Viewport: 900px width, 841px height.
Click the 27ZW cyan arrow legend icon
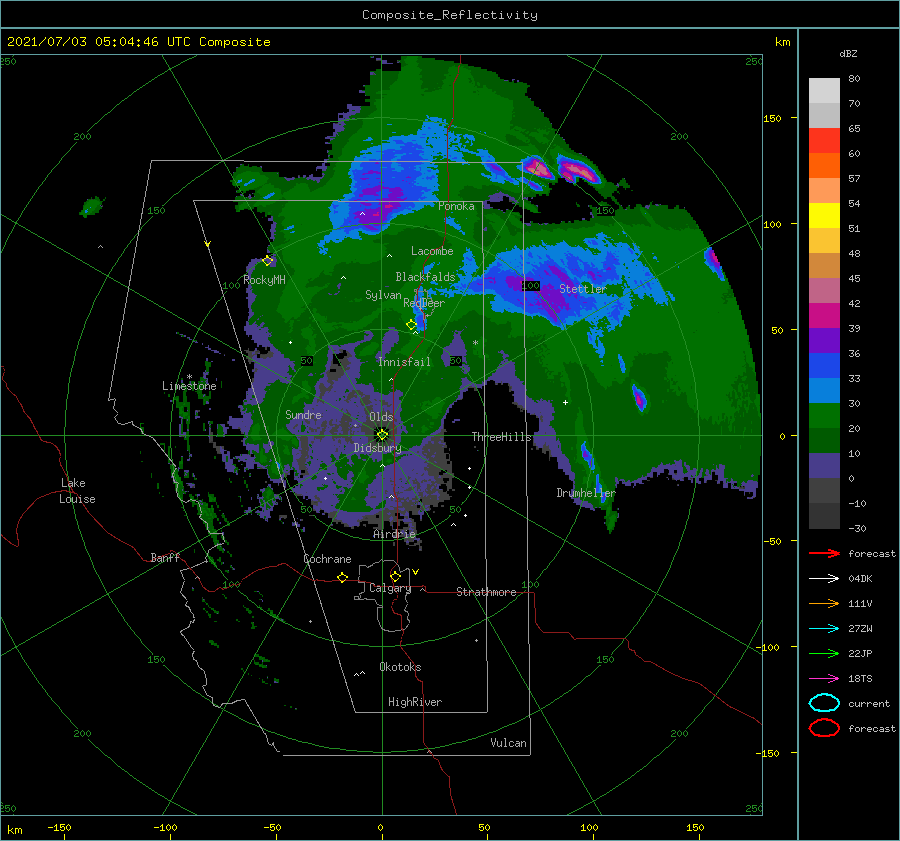pyautogui.click(x=824, y=629)
